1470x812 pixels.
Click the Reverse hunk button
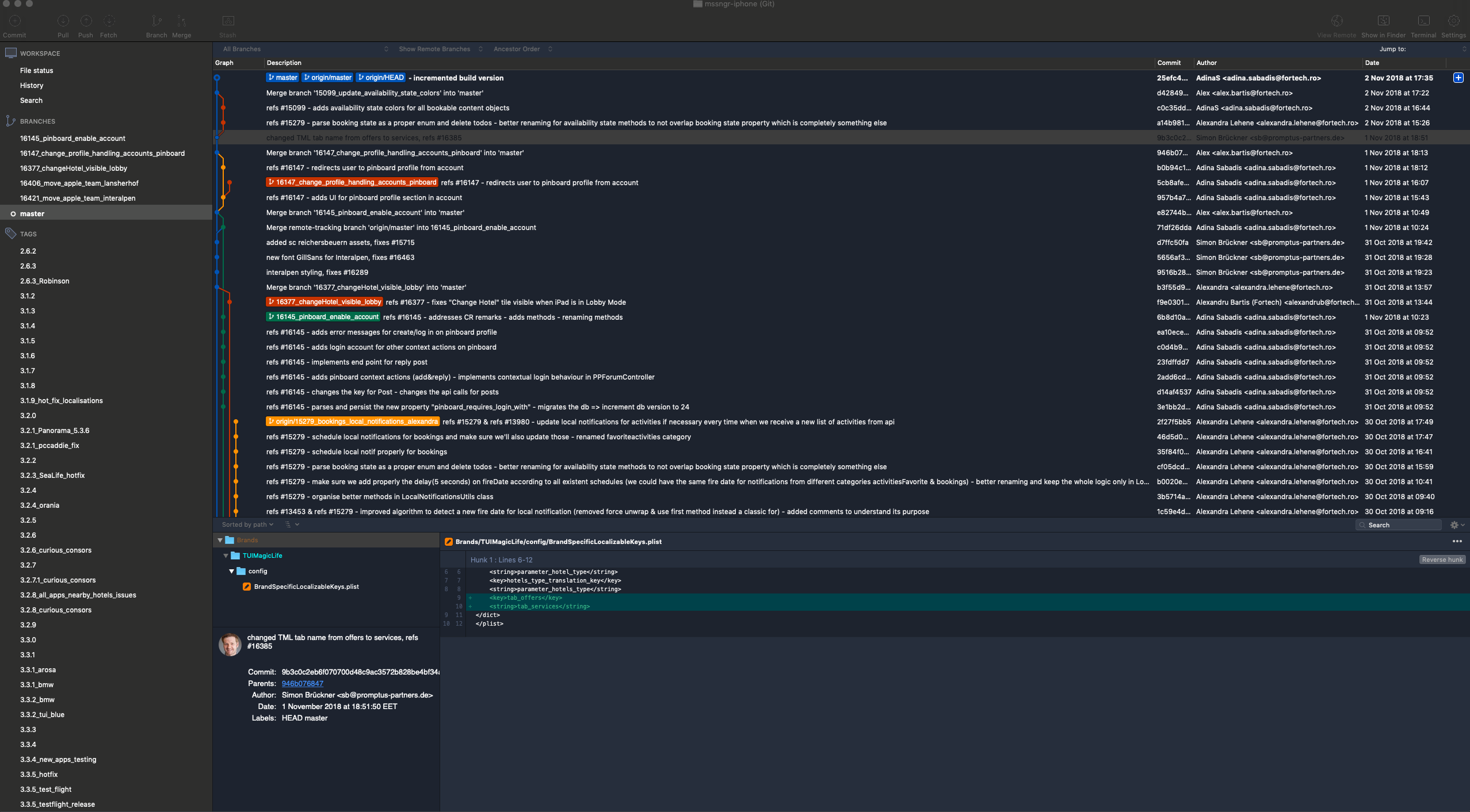click(1442, 560)
